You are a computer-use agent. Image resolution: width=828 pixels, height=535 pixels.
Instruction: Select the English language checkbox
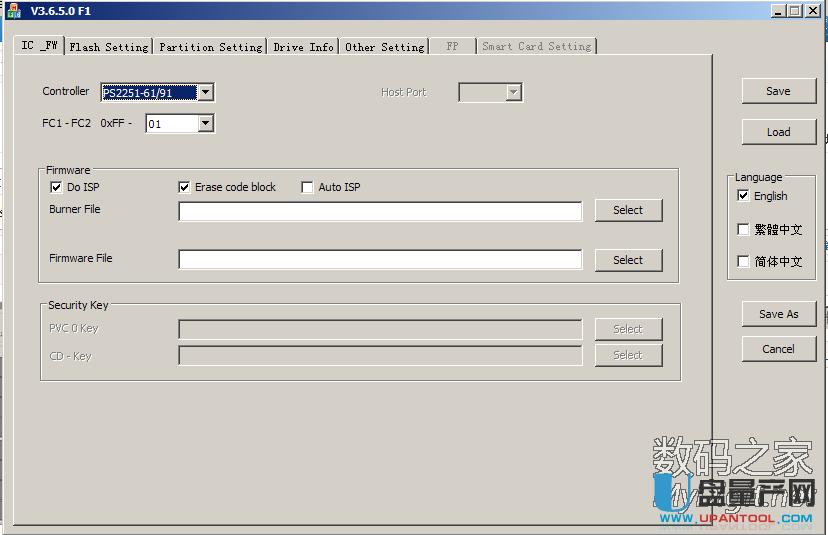pyautogui.click(x=743, y=196)
